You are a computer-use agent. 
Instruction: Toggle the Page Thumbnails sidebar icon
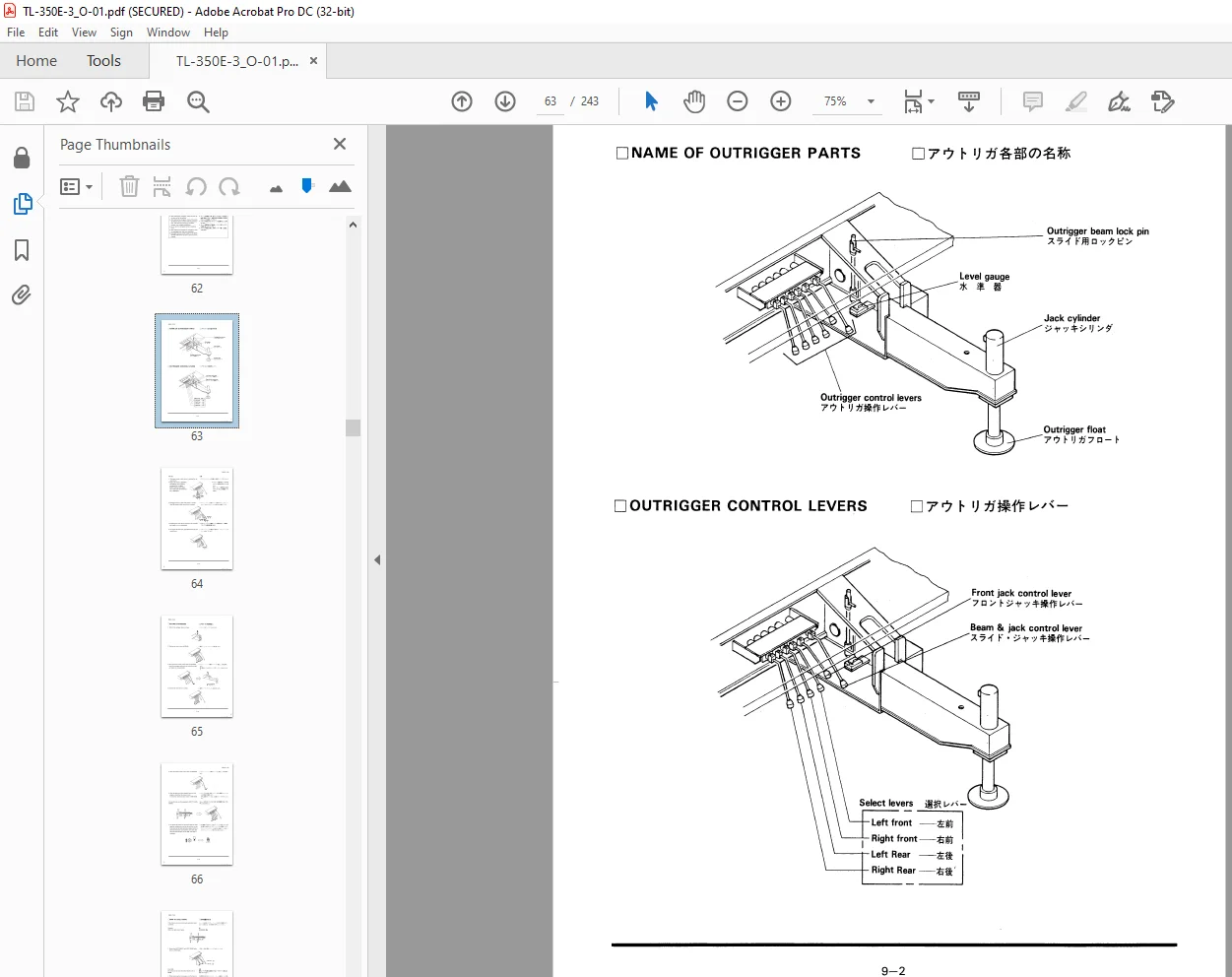click(x=22, y=204)
